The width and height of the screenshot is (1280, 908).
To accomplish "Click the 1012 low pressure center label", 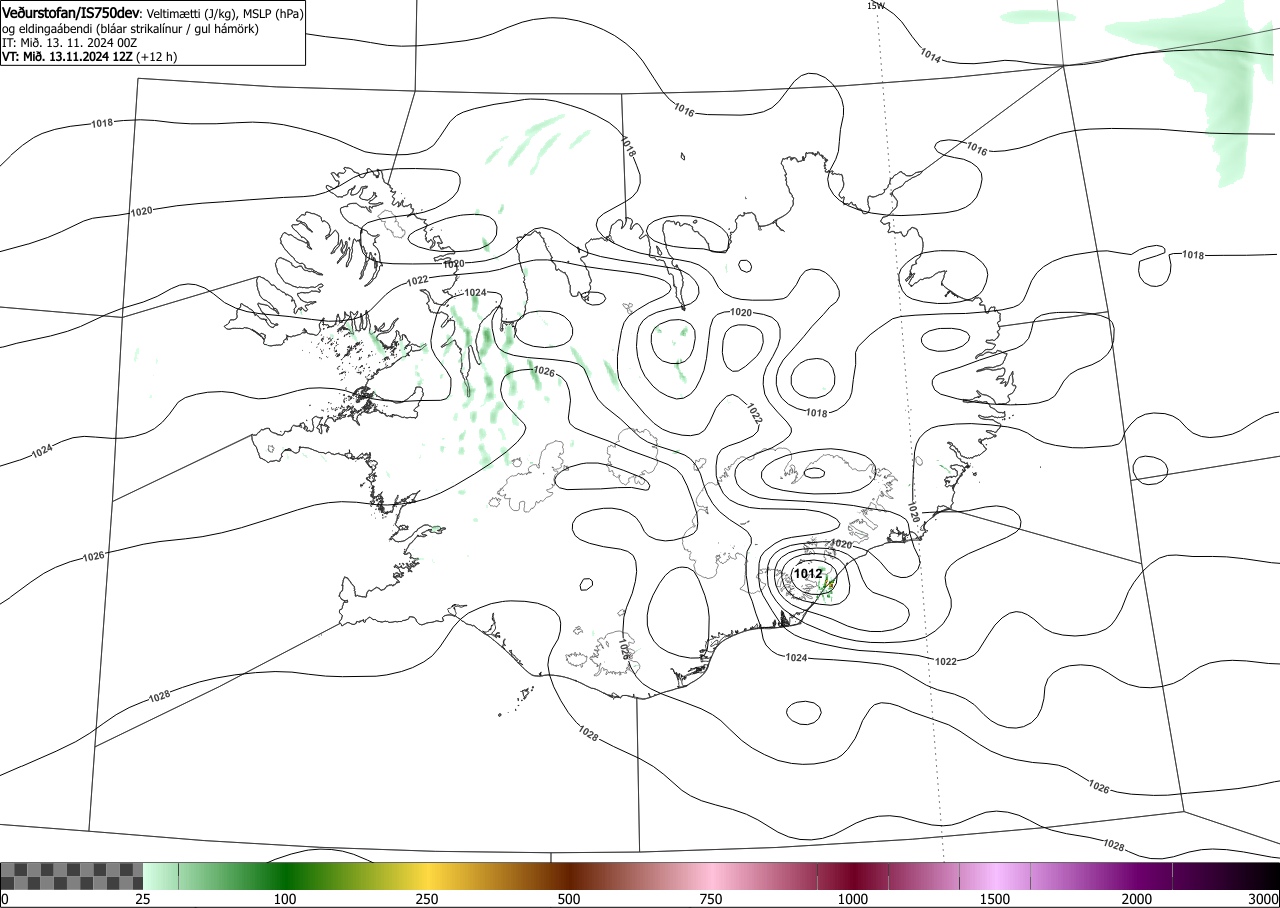I will (807, 574).
